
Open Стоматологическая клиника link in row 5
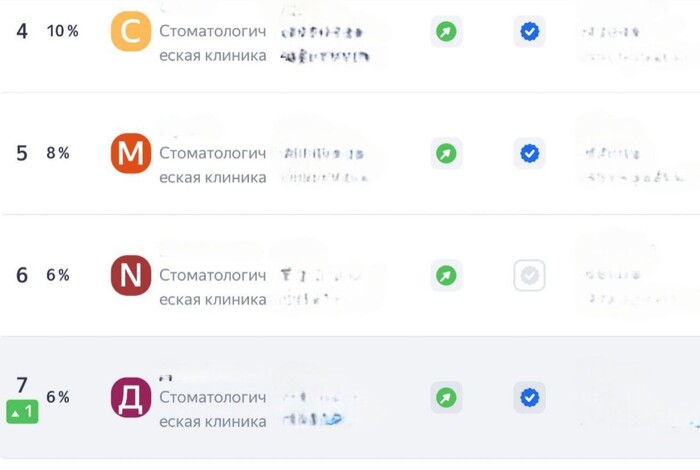[213, 165]
